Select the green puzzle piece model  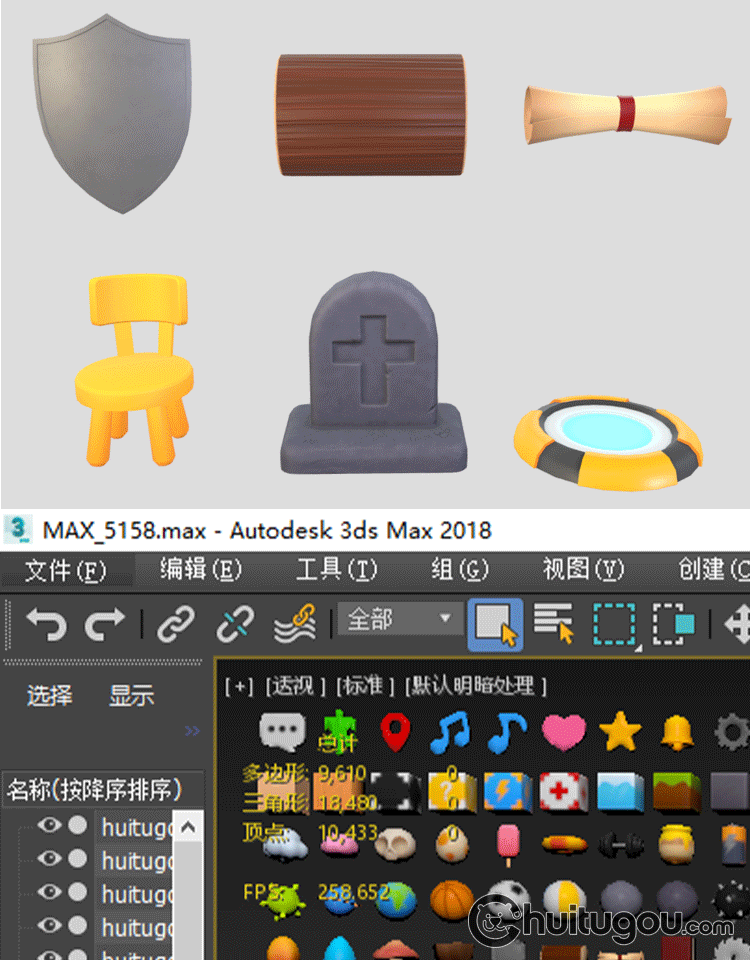coord(339,730)
